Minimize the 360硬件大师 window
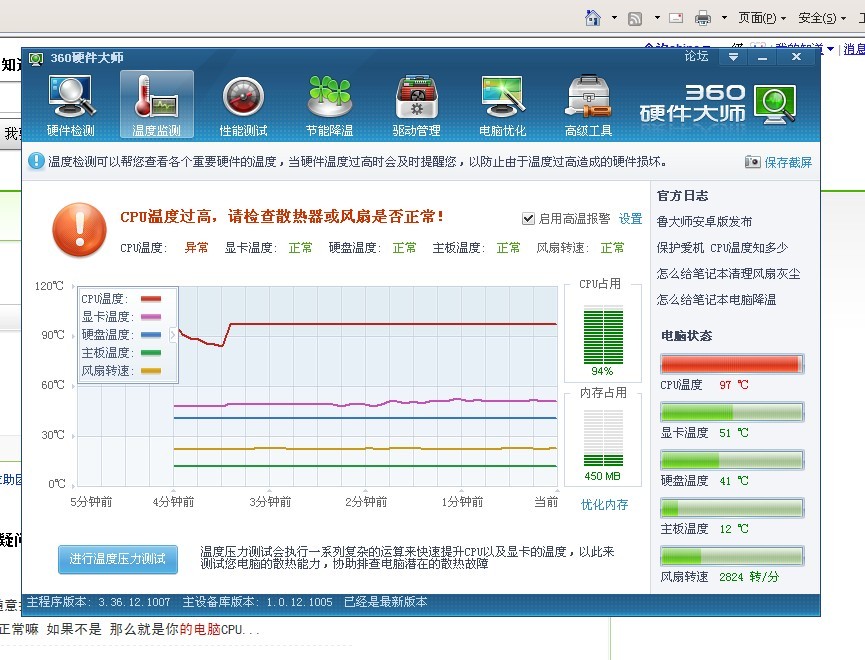The image size is (865, 660). (763, 56)
